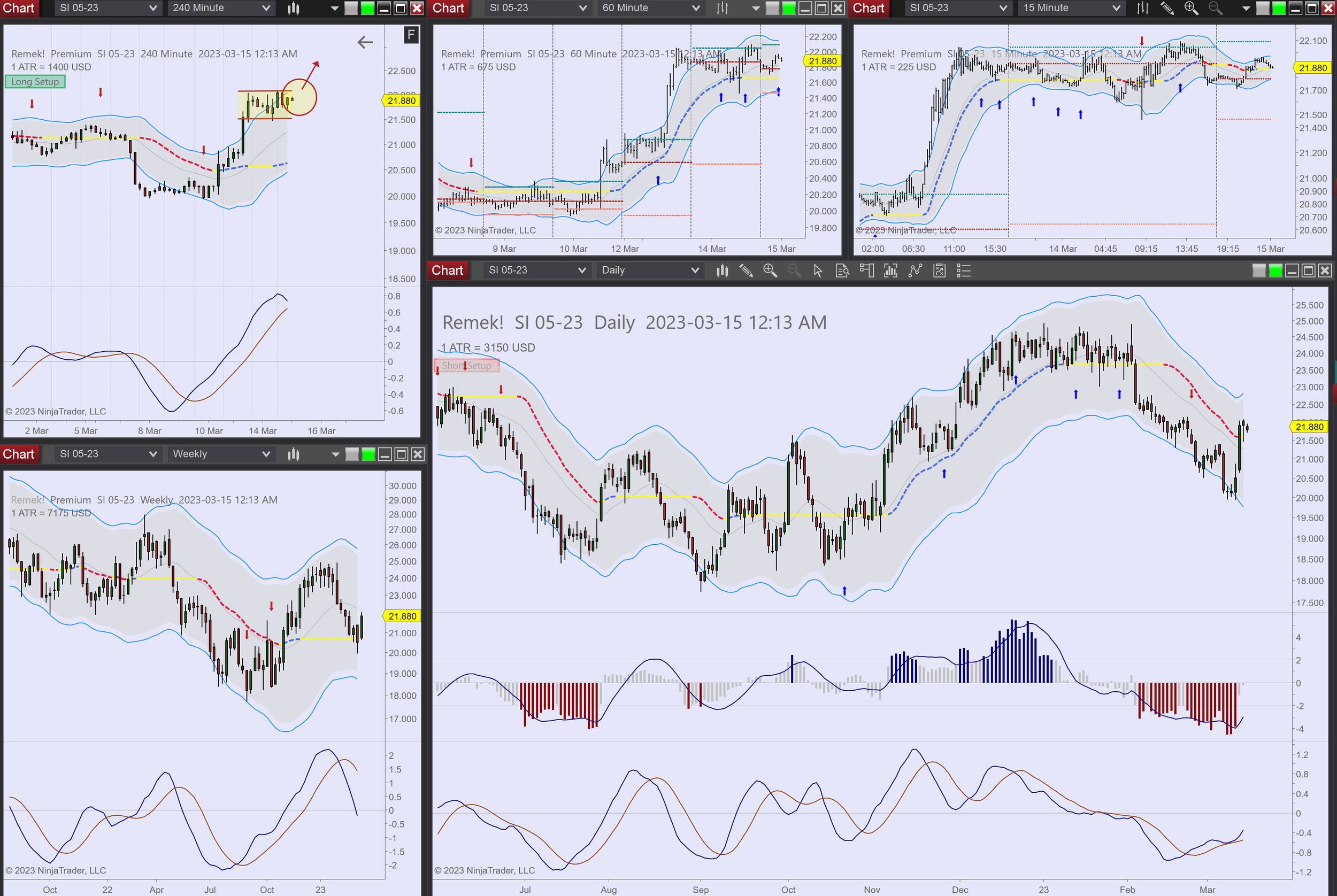Click Chart Trader icon in Daily toolbar
1337x896 pixels.
coord(866,271)
